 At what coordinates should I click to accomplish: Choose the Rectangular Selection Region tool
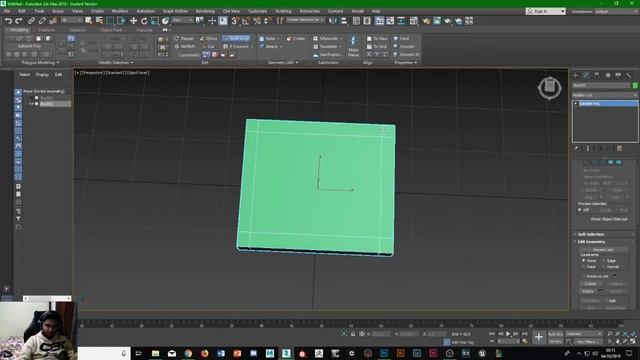111,21
